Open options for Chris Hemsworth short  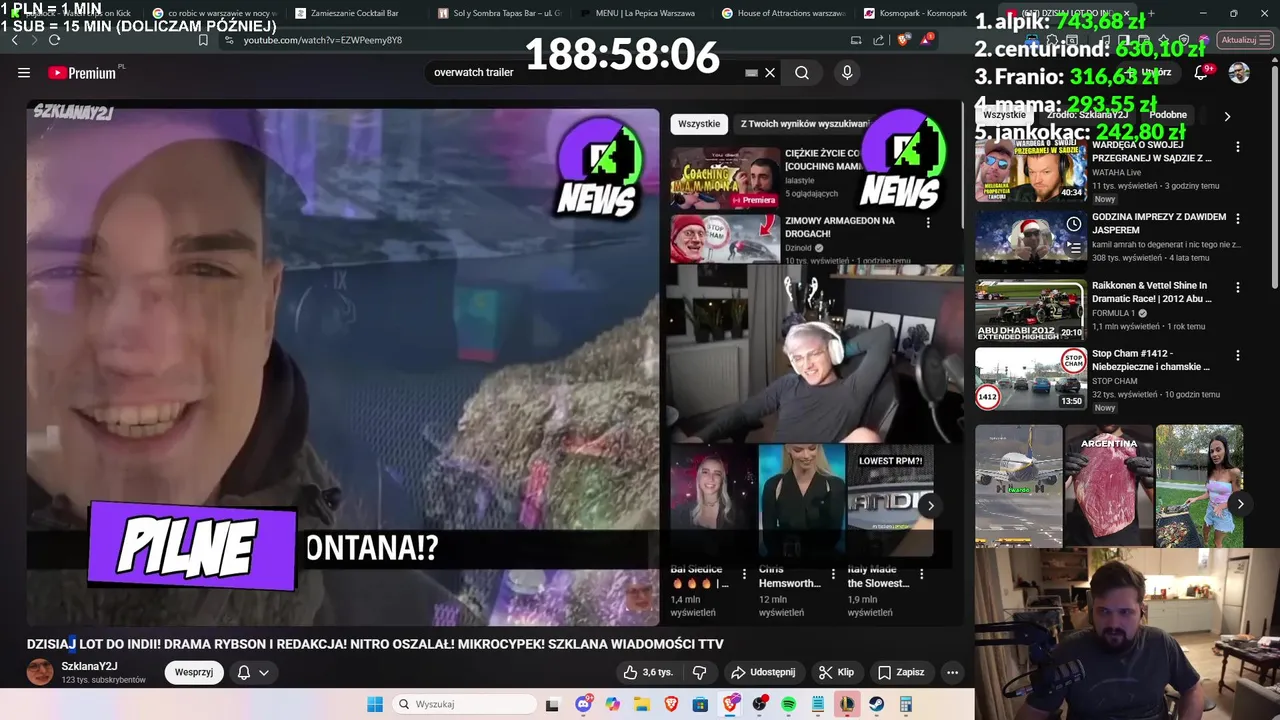coord(833,574)
